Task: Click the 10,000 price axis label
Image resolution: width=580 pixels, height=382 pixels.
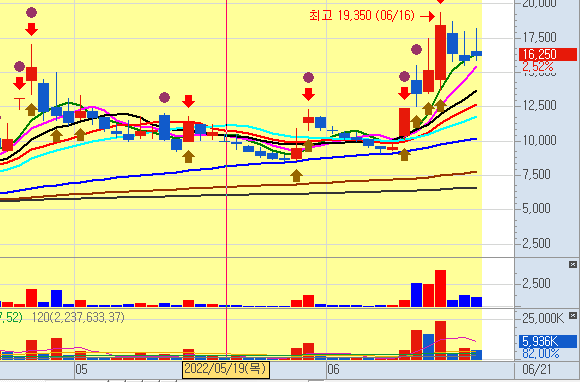Action: click(539, 140)
